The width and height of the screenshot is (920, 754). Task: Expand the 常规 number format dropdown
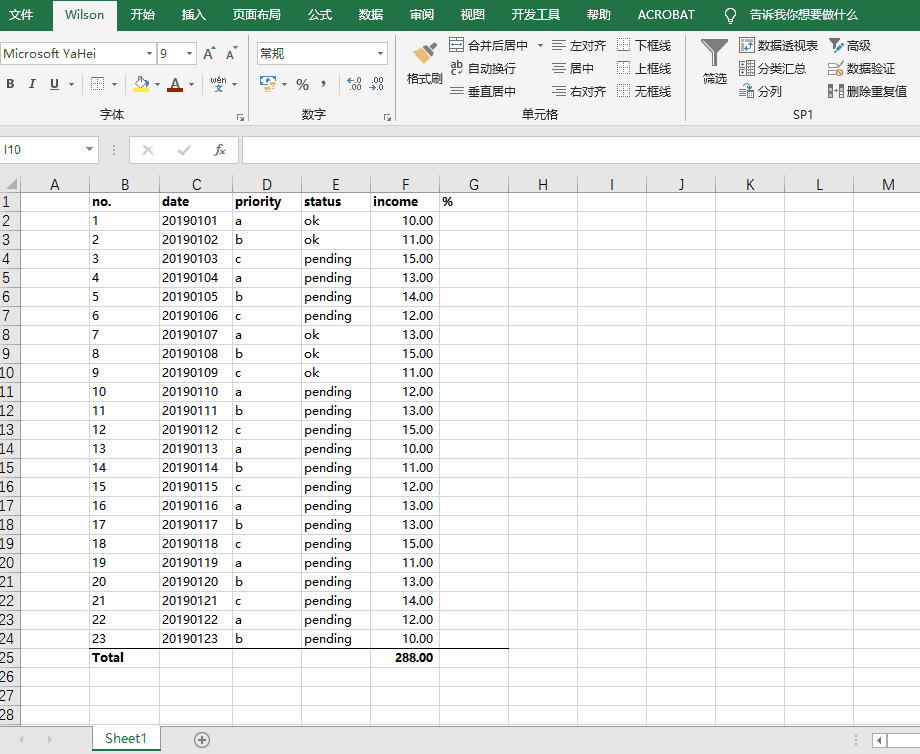pyautogui.click(x=381, y=52)
